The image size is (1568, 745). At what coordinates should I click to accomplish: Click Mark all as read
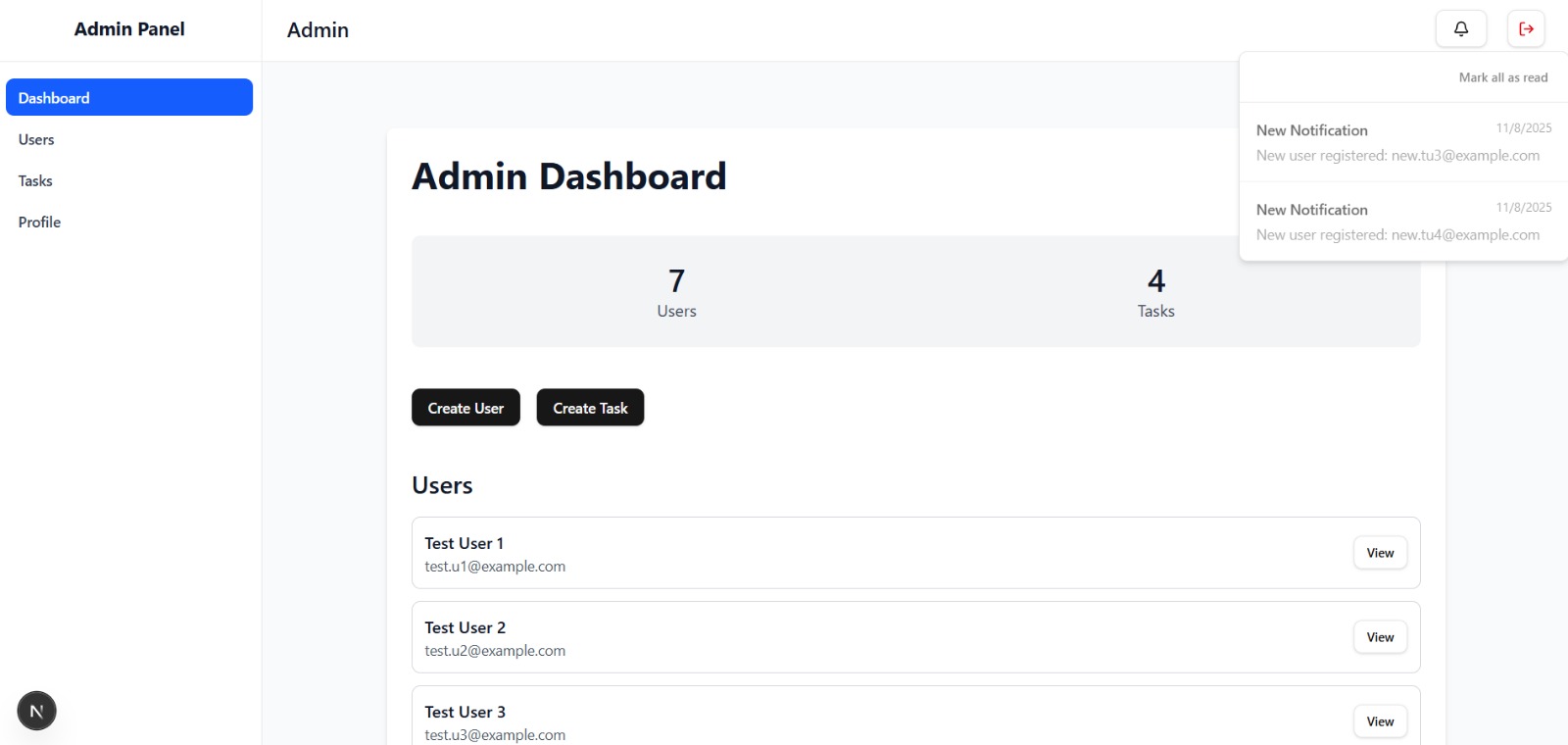(x=1502, y=77)
